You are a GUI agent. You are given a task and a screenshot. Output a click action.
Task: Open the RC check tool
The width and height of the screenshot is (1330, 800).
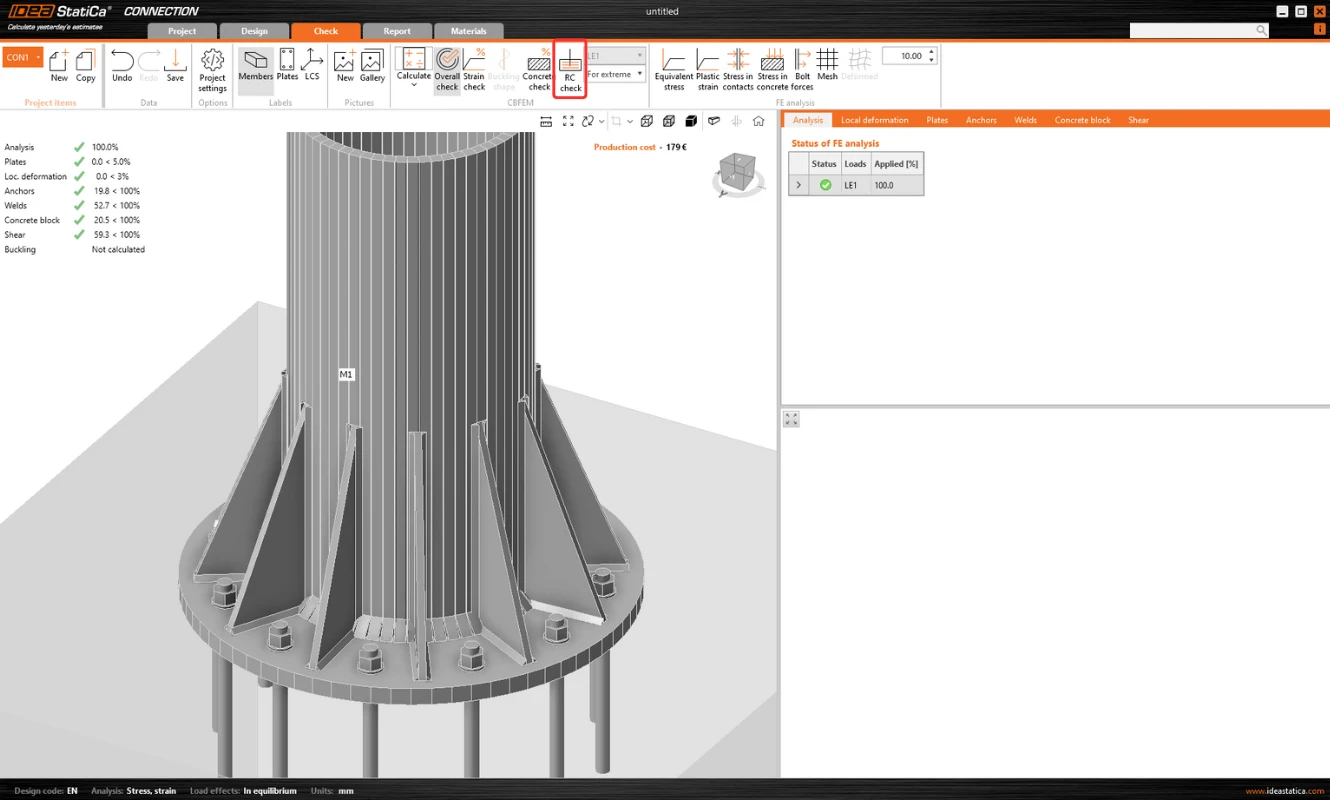(x=570, y=70)
